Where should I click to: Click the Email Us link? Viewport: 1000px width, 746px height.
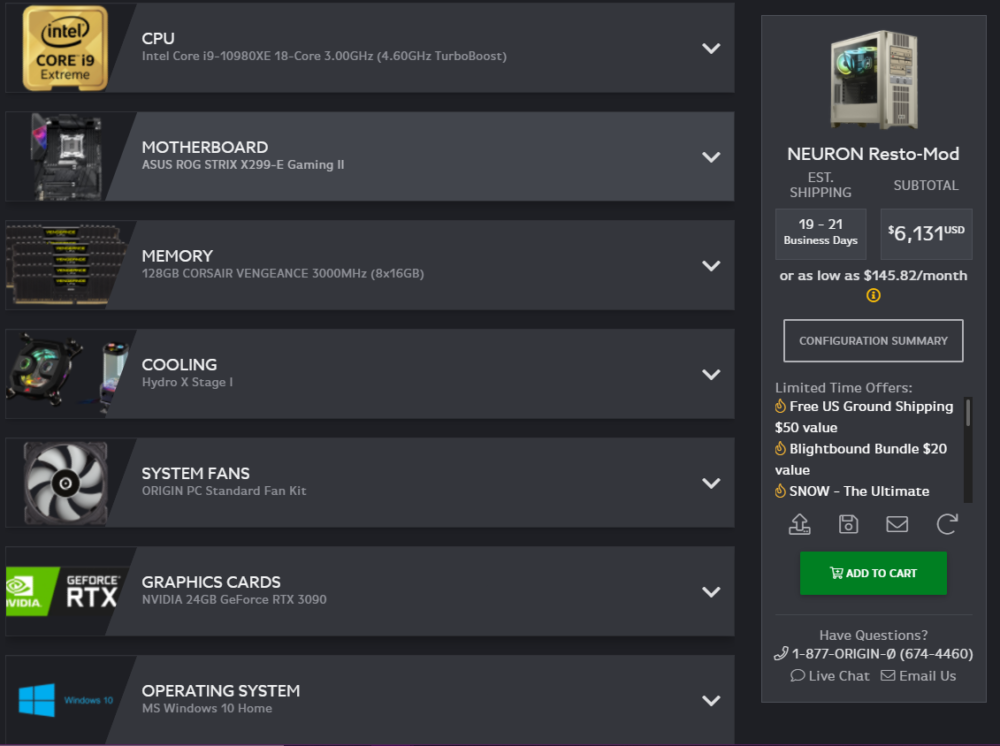[x=918, y=676]
